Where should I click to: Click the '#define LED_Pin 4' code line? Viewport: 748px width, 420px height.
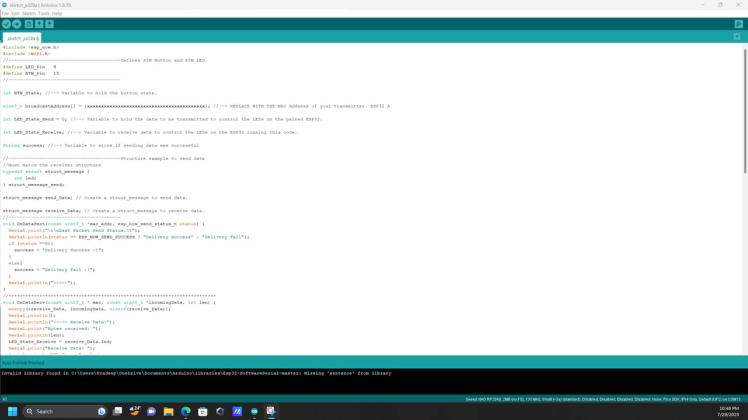(x=30, y=67)
